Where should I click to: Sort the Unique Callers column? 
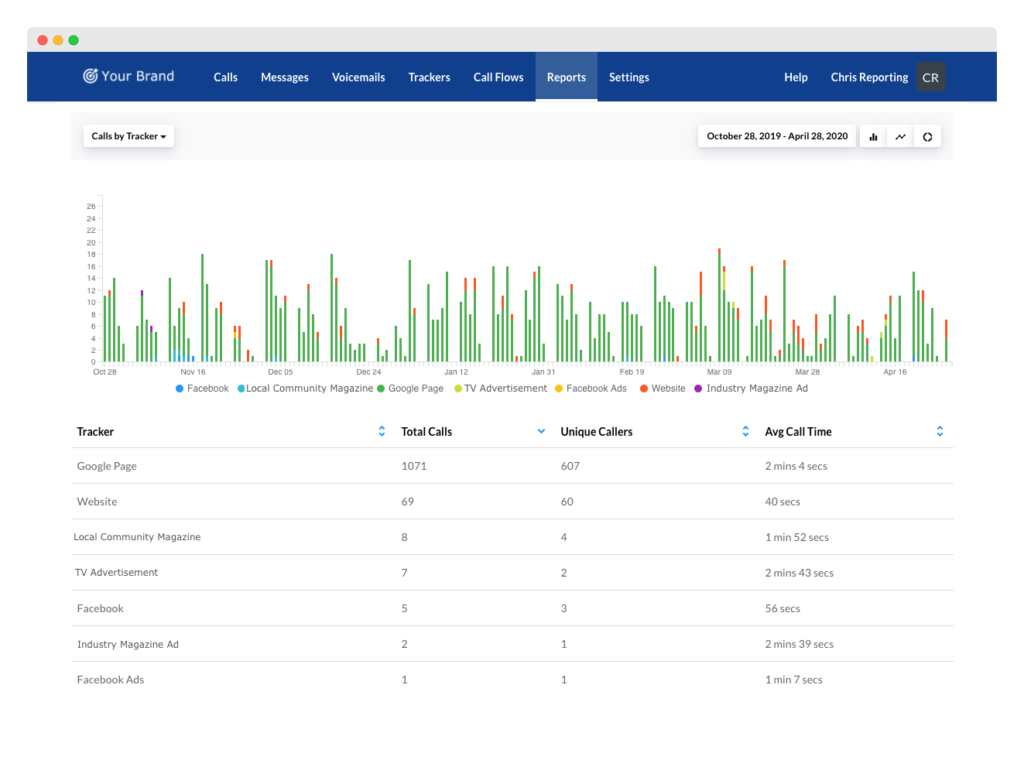click(744, 431)
